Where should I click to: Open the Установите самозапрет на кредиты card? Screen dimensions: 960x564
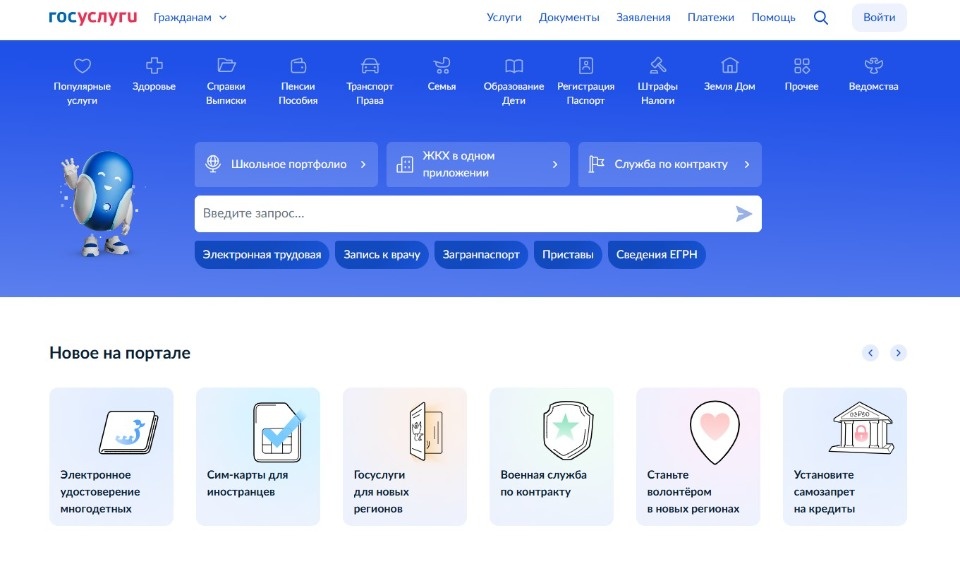point(845,456)
